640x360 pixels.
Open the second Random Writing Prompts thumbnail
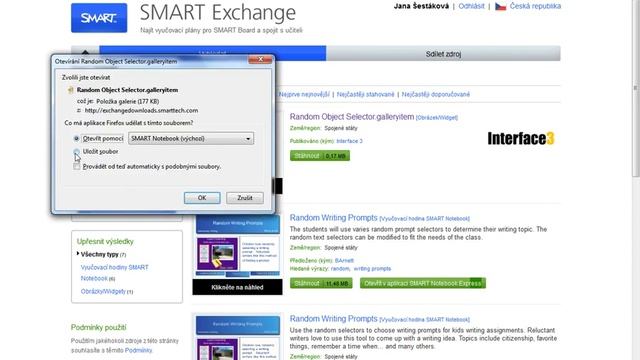point(237,337)
